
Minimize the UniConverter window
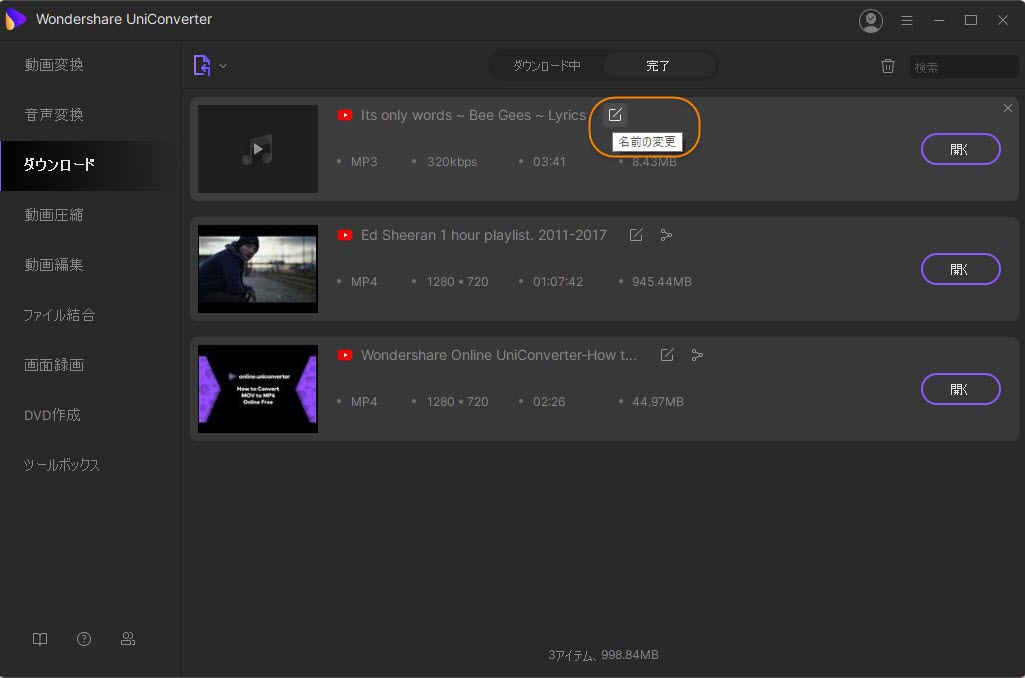[x=939, y=20]
